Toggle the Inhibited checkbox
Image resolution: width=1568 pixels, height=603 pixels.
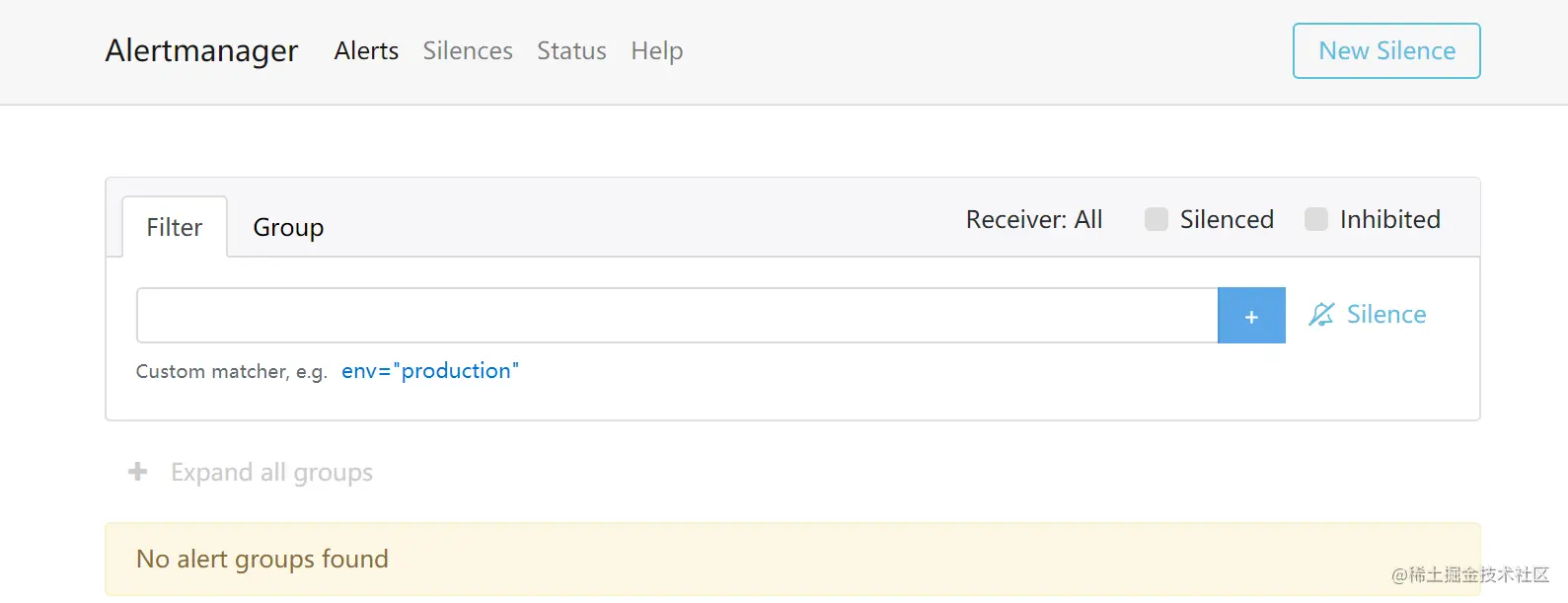pyautogui.click(x=1316, y=219)
